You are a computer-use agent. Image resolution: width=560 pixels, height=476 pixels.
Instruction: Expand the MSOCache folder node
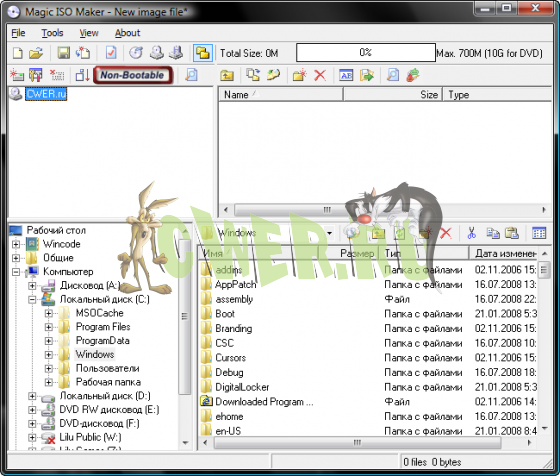[x=49, y=314]
